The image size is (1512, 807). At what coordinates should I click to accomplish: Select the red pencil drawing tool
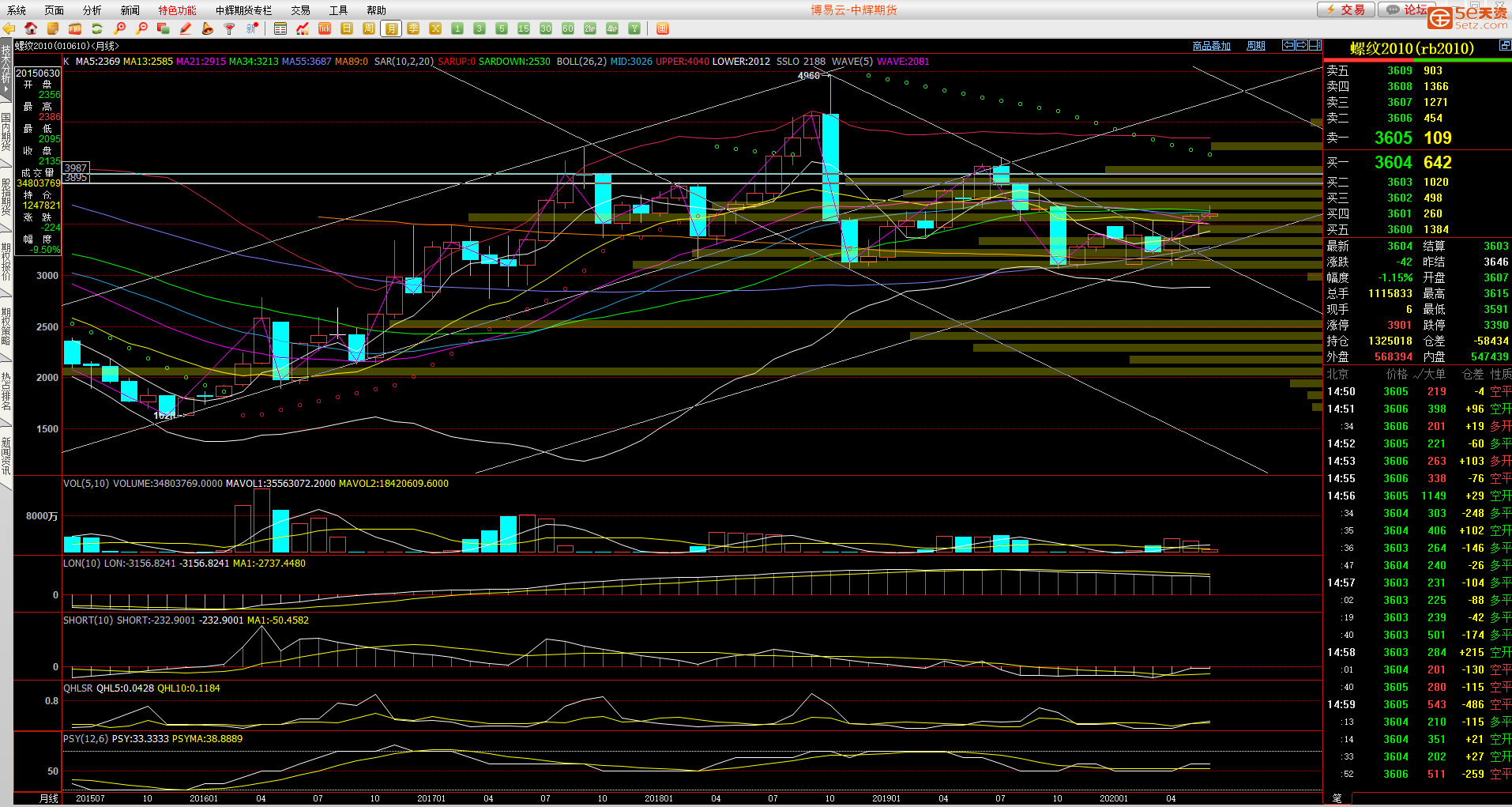click(x=186, y=28)
